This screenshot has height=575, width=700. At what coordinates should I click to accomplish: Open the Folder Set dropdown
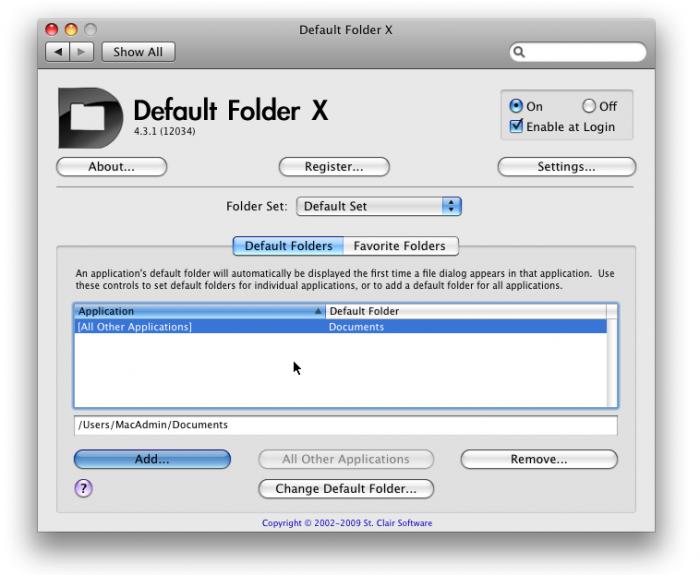point(379,206)
